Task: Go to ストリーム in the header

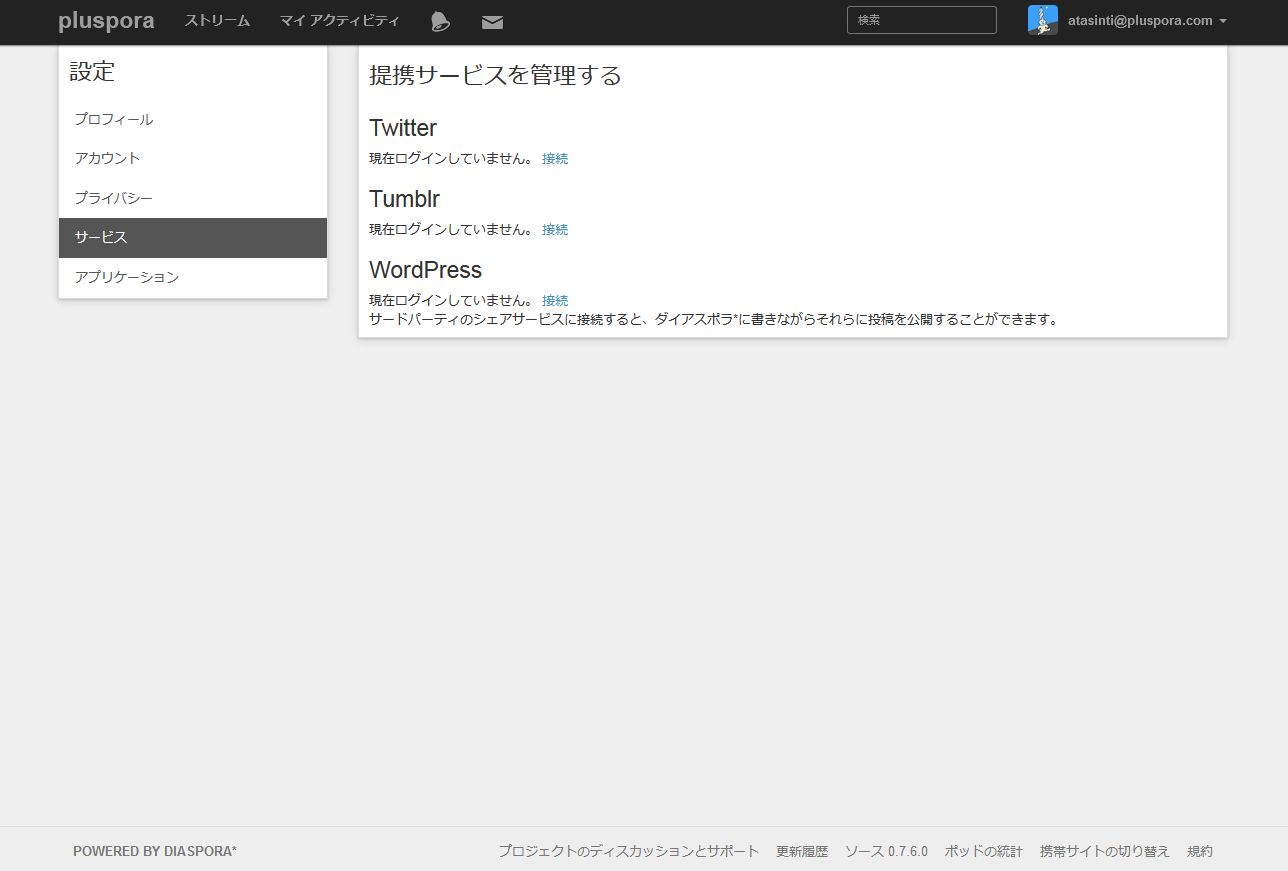Action: (x=217, y=21)
